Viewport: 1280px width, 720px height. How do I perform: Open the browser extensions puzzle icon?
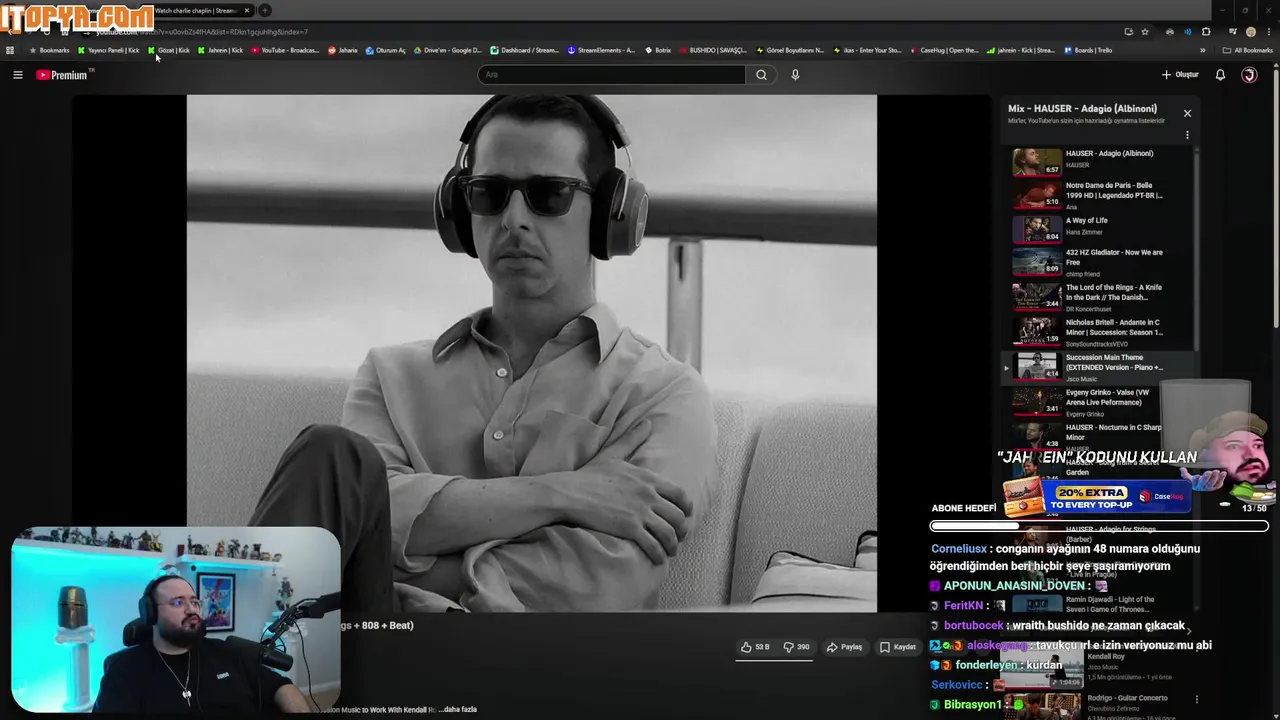(x=1206, y=32)
